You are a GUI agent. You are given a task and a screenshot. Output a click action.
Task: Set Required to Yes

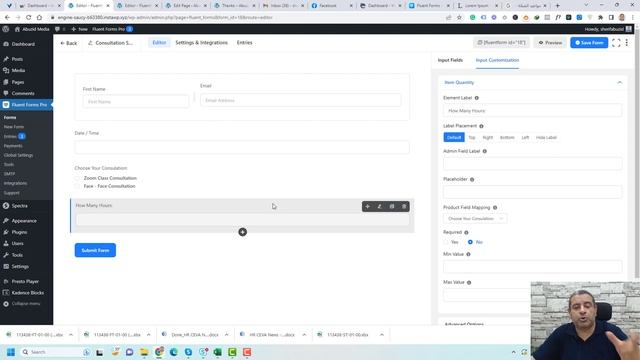pos(446,242)
